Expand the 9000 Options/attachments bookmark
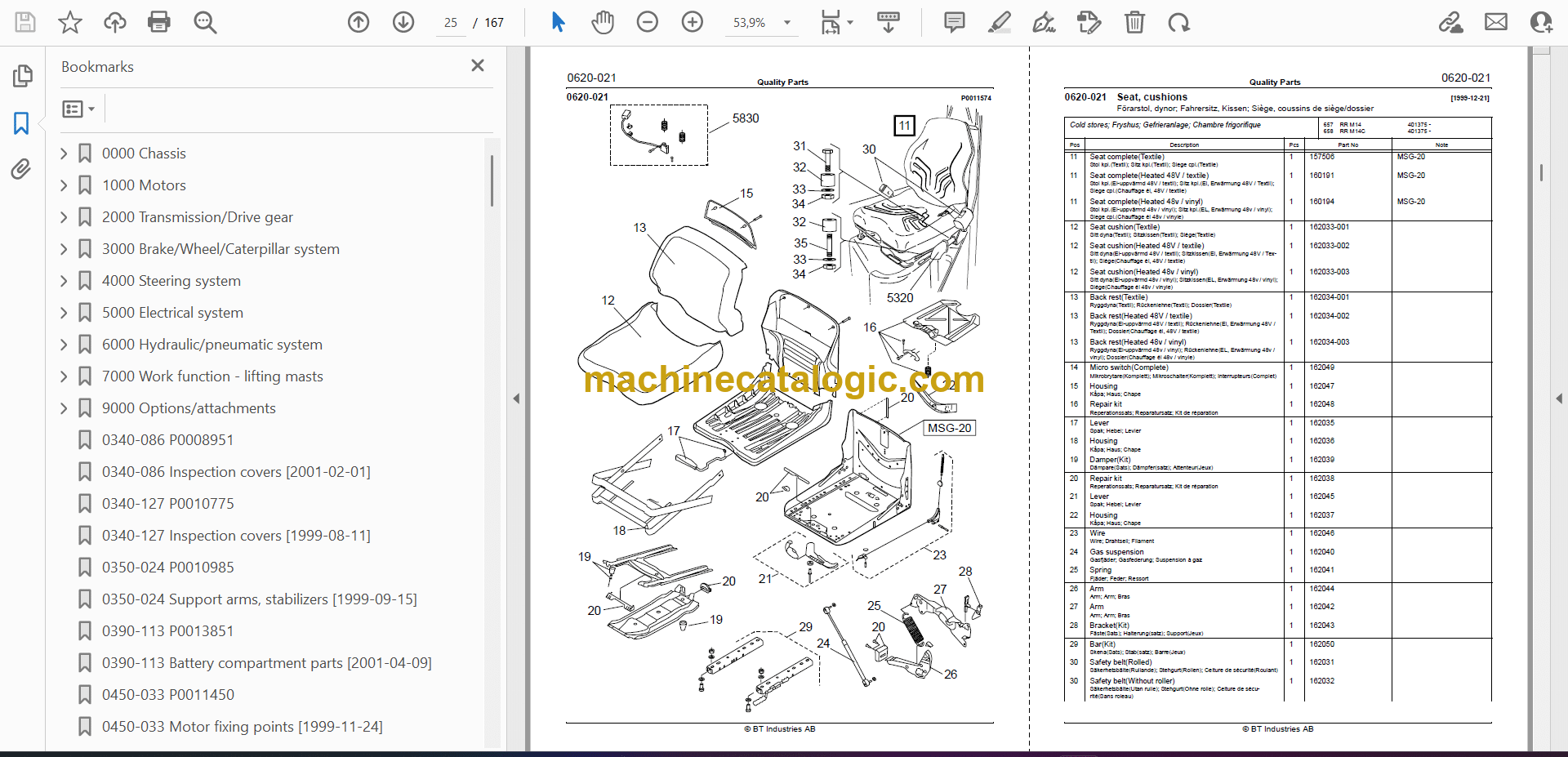The image size is (1568, 757). (64, 408)
